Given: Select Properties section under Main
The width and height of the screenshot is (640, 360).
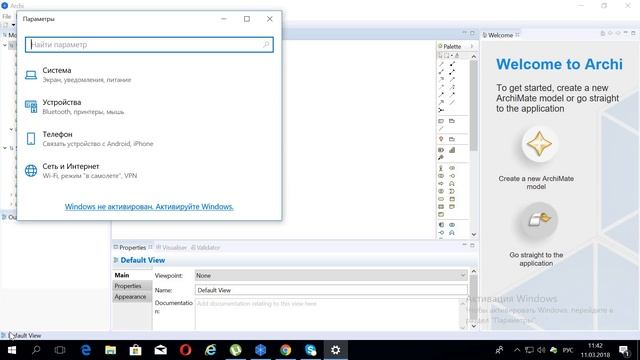Looking at the screenshot, I should [x=132, y=286].
